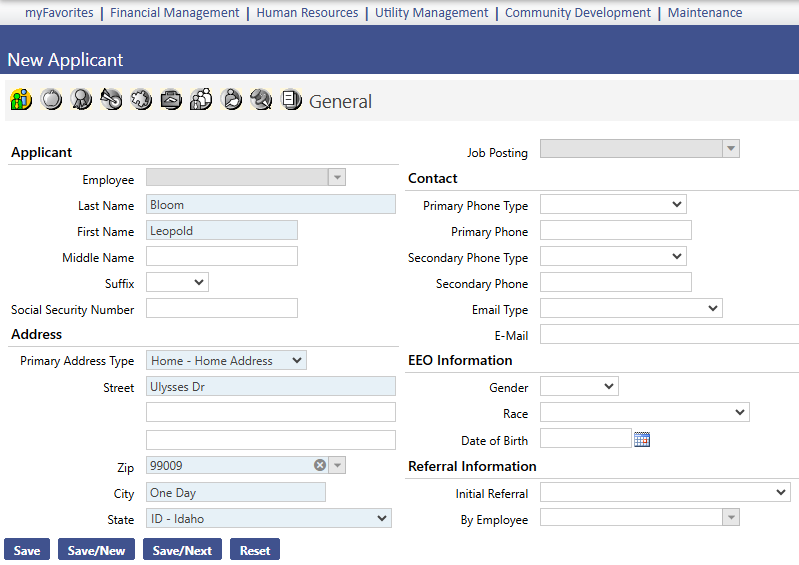This screenshot has height=565, width=799.
Task: Expand the State dropdown showing Idaho
Action: coord(269,518)
